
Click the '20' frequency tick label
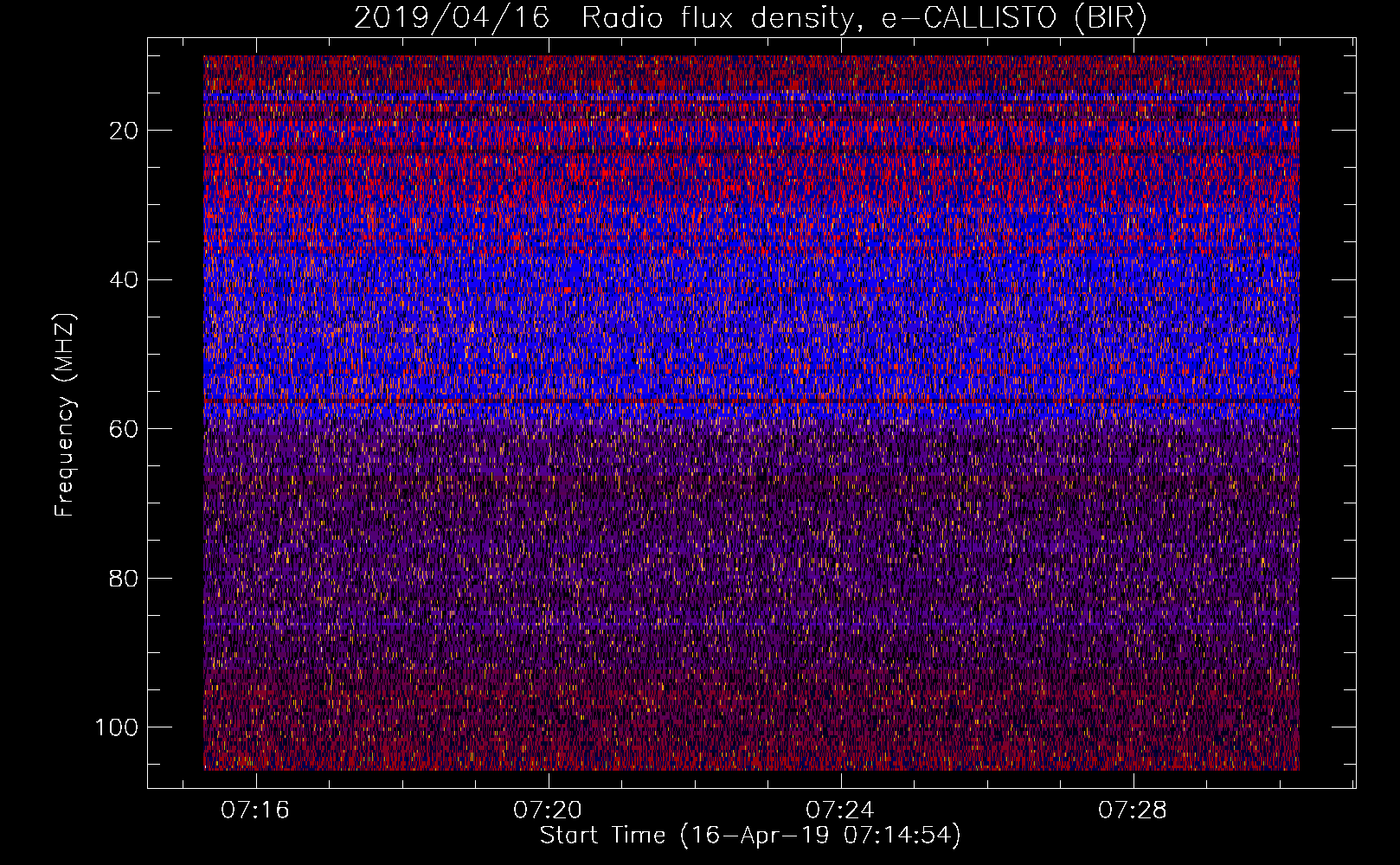[125, 131]
